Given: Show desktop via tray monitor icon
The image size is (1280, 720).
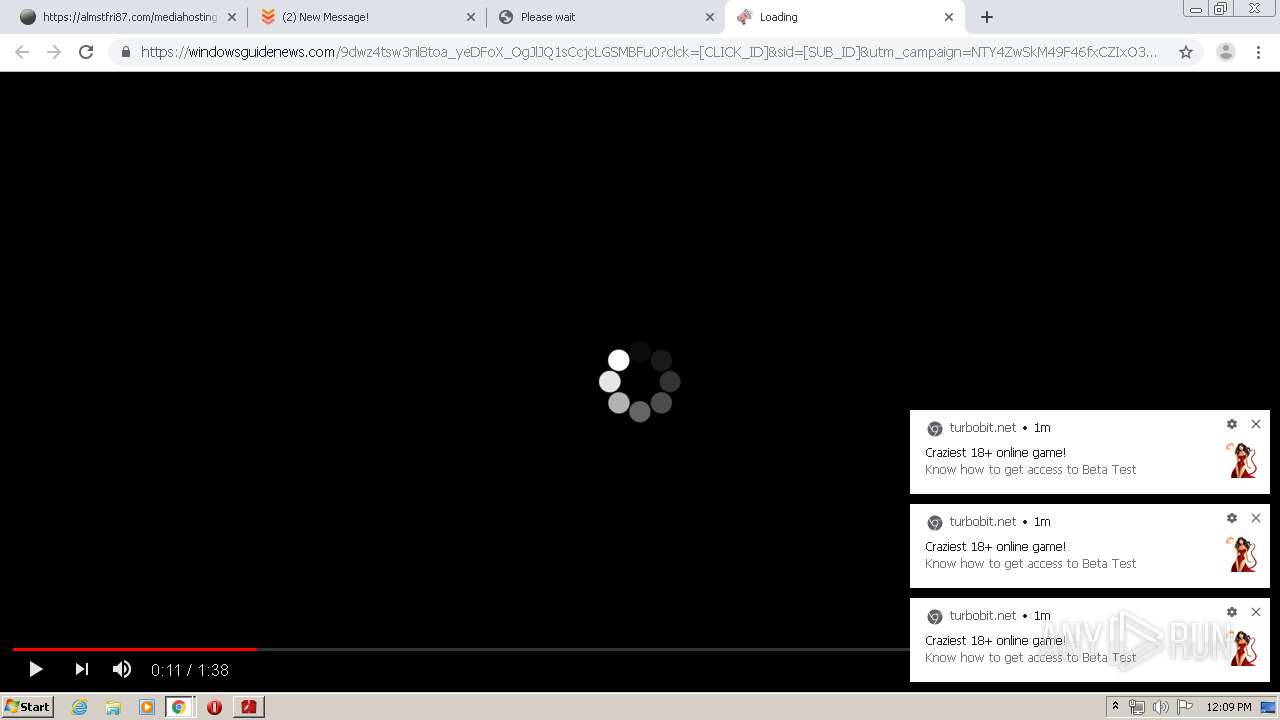Looking at the screenshot, I should pos(1269,707).
